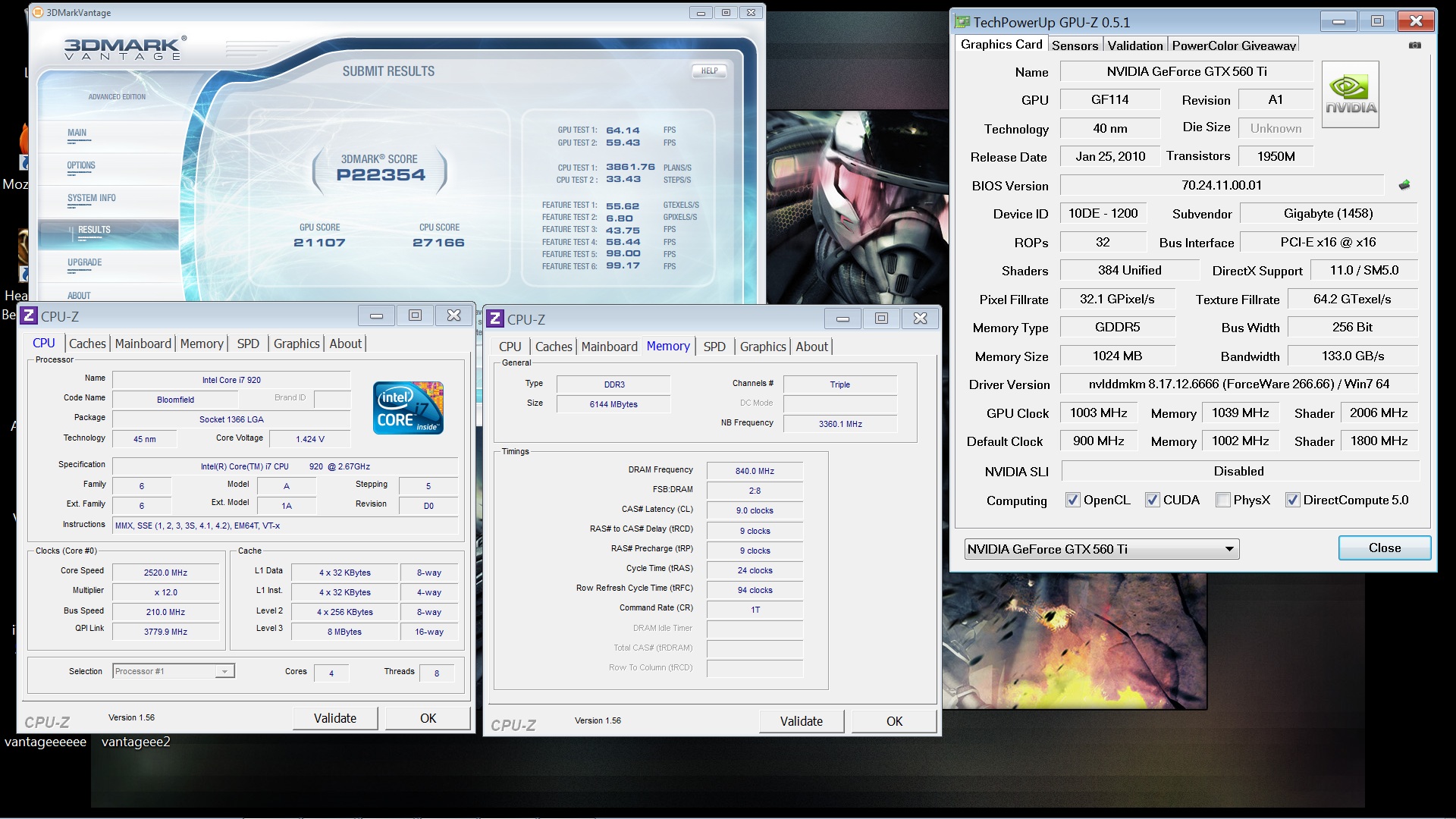Image resolution: width=1456 pixels, height=819 pixels.
Task: Select System Info in 3DMark sidebar
Action: click(x=92, y=198)
